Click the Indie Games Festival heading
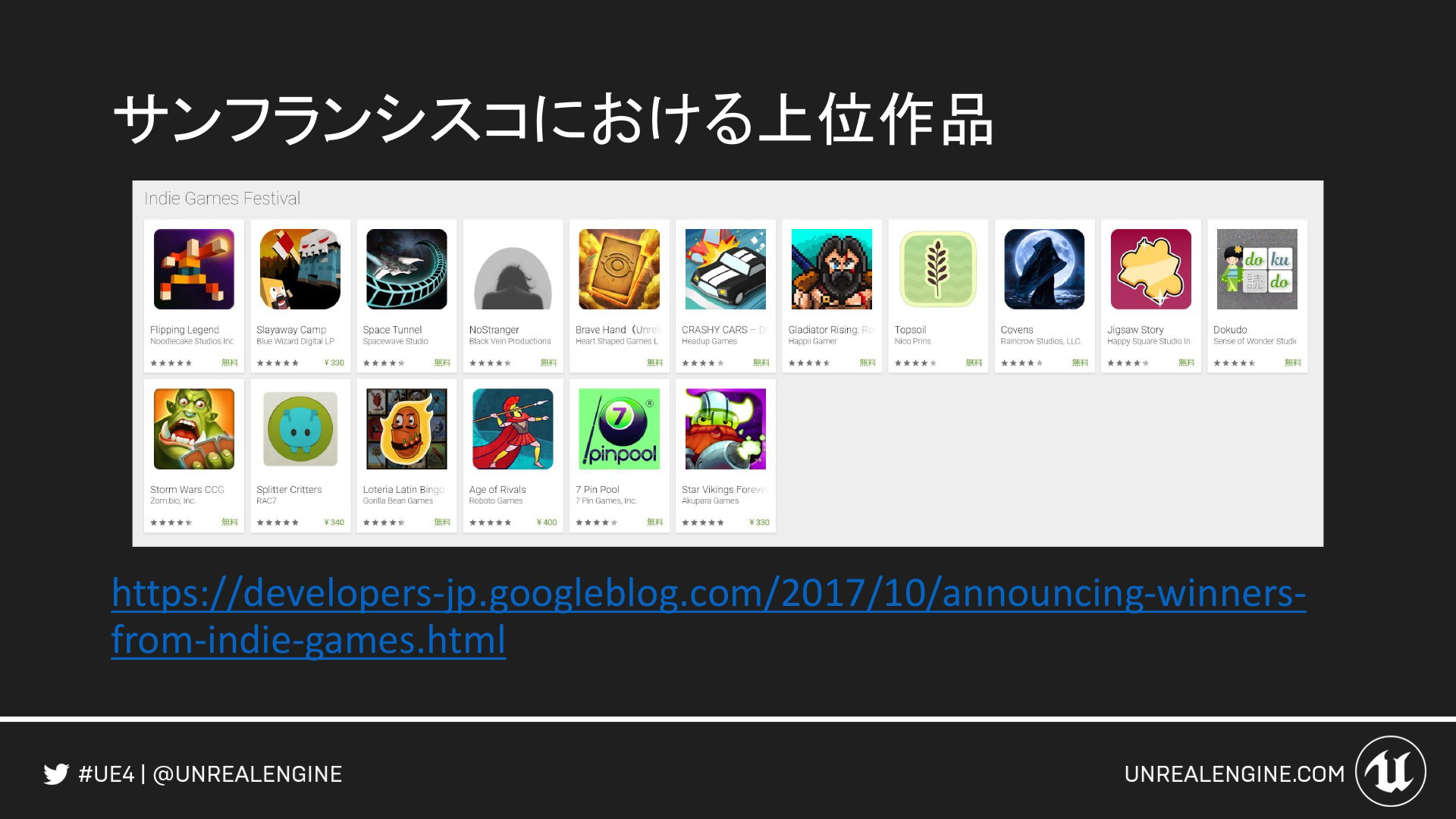 (x=222, y=199)
